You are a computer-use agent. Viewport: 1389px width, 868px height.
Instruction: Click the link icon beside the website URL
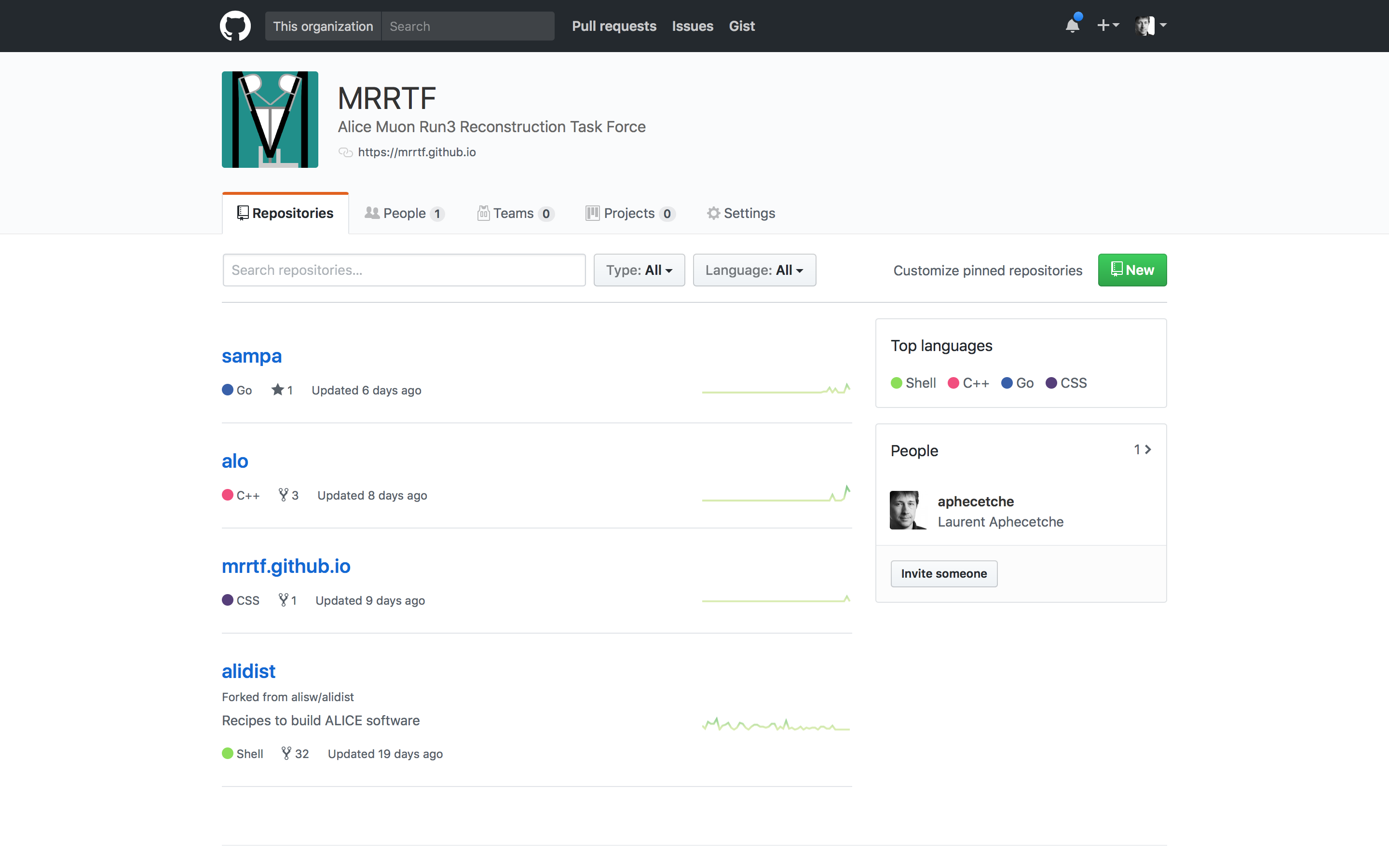coord(345,152)
